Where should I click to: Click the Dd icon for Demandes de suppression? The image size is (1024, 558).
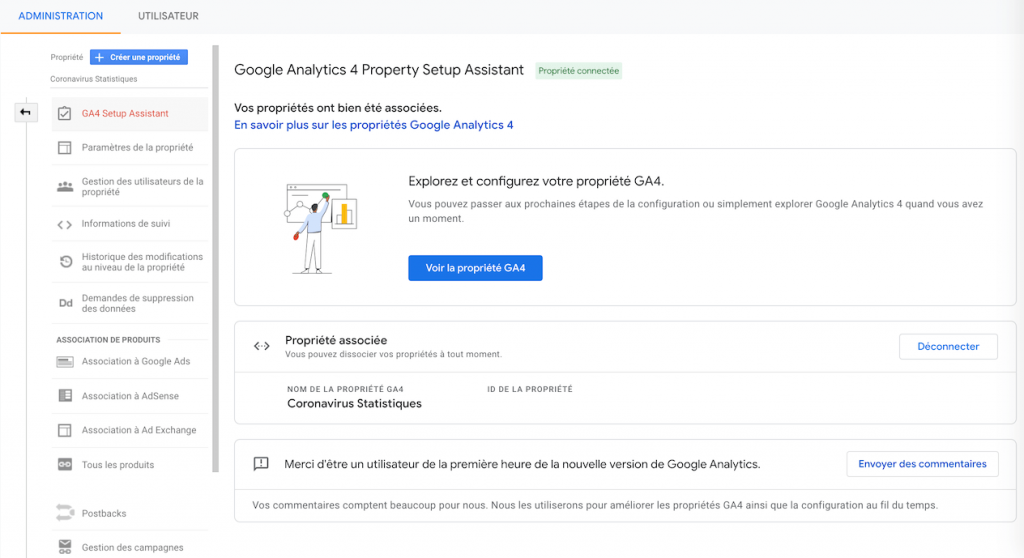point(65,303)
